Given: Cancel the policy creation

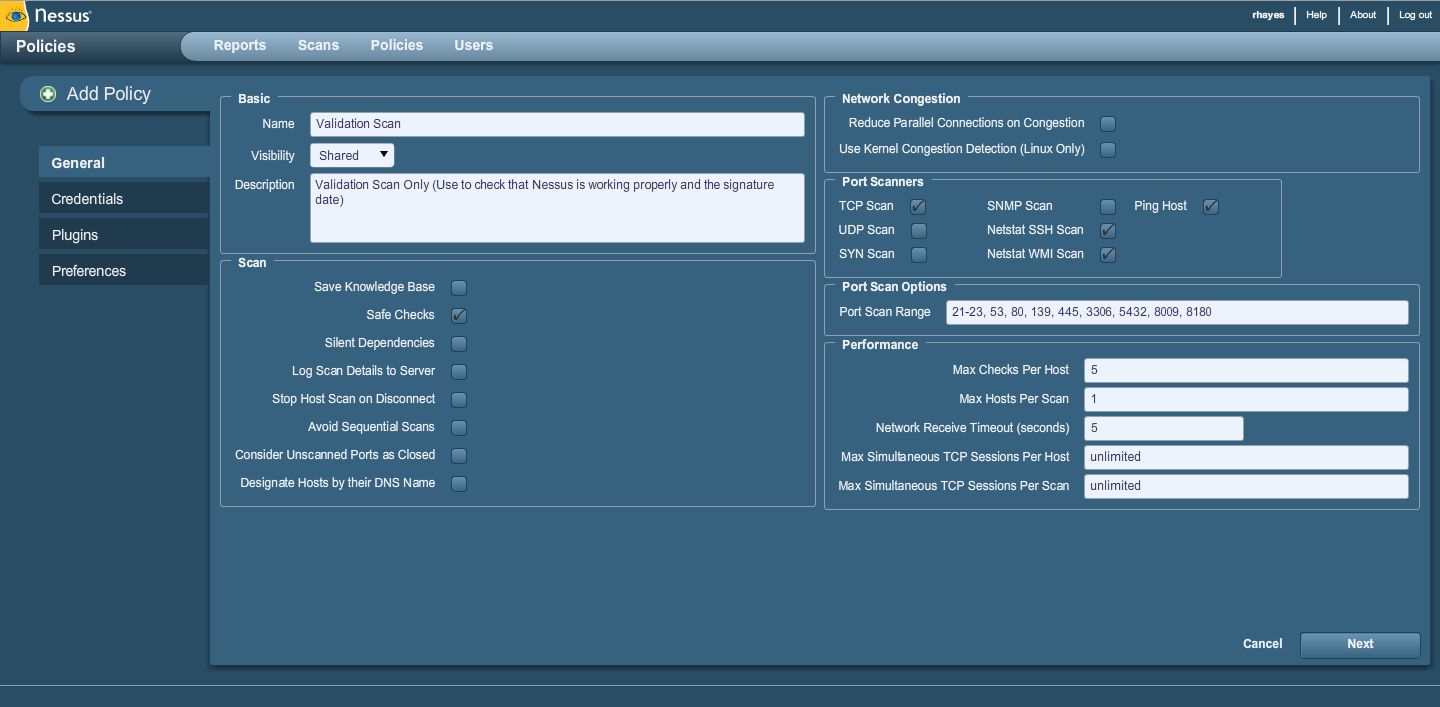Looking at the screenshot, I should [x=1262, y=644].
